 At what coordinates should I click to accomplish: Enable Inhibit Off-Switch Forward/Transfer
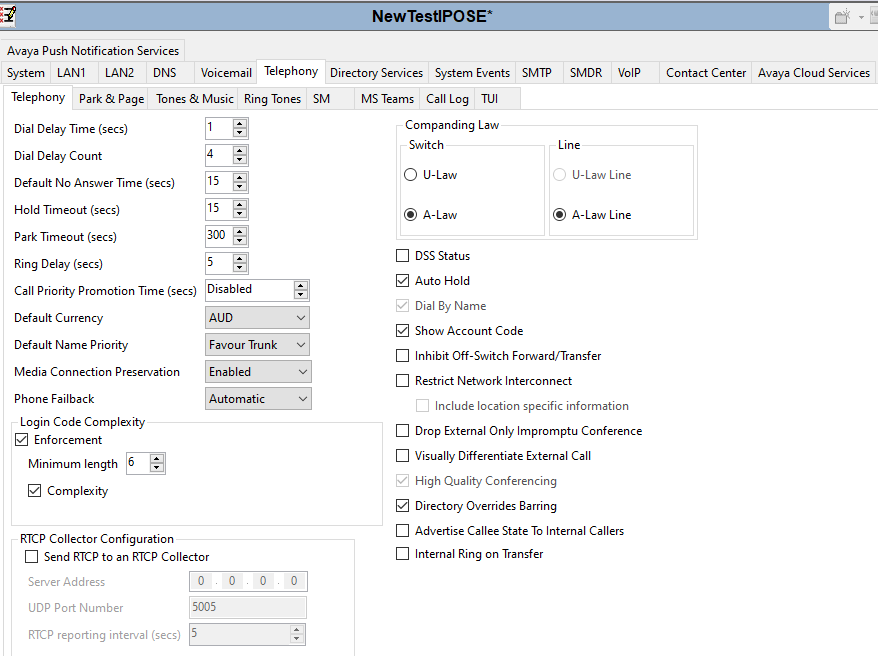tap(403, 356)
